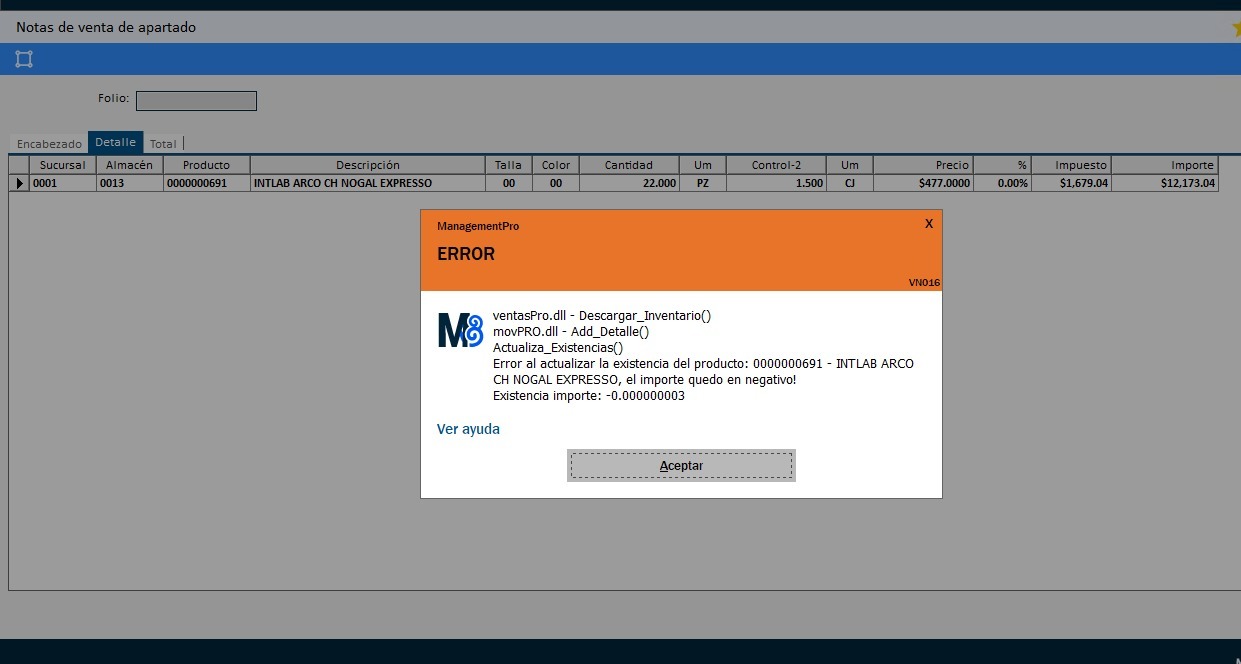Click the yellow star favorite icon
1241x664 pixels.
(1236, 28)
